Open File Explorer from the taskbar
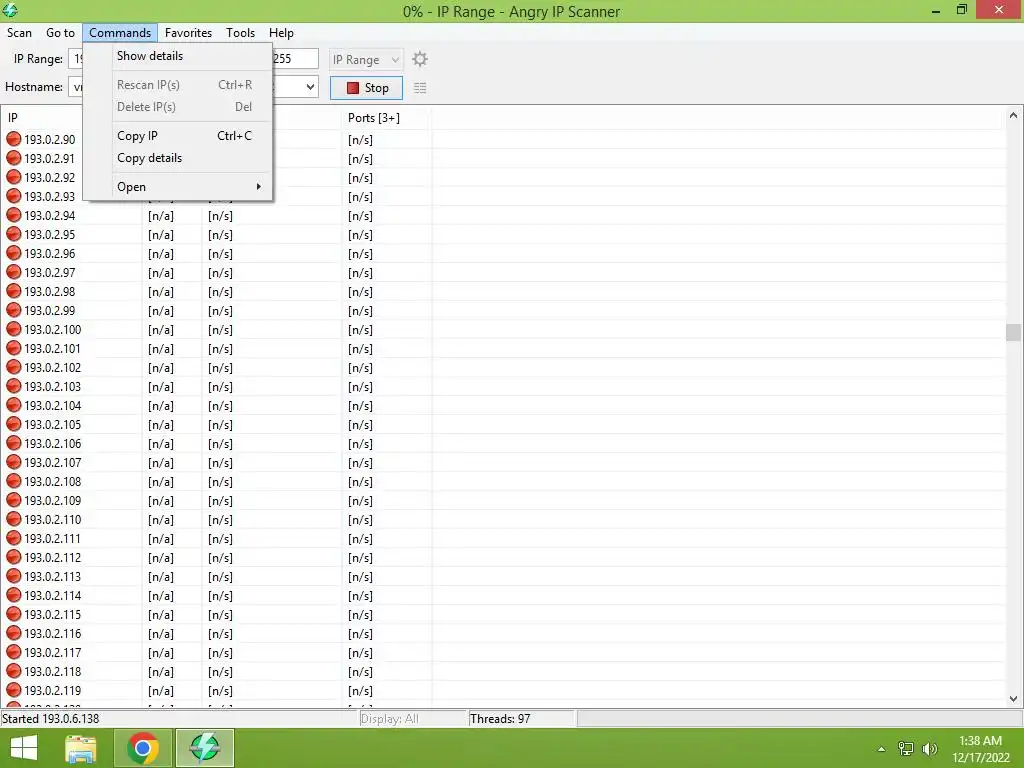The height and width of the screenshot is (768, 1024). coord(81,748)
